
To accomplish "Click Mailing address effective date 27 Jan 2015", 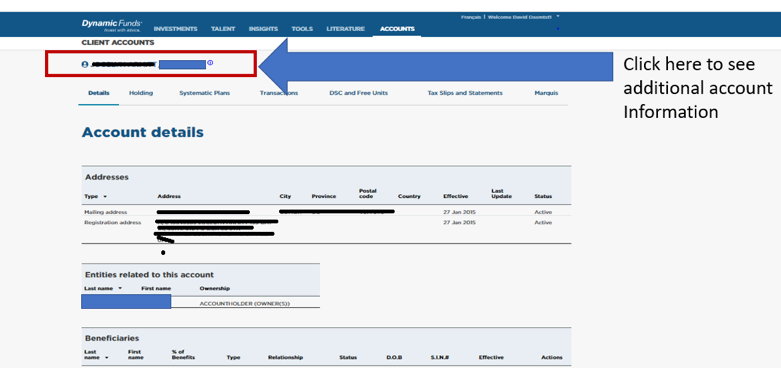I will (x=459, y=212).
